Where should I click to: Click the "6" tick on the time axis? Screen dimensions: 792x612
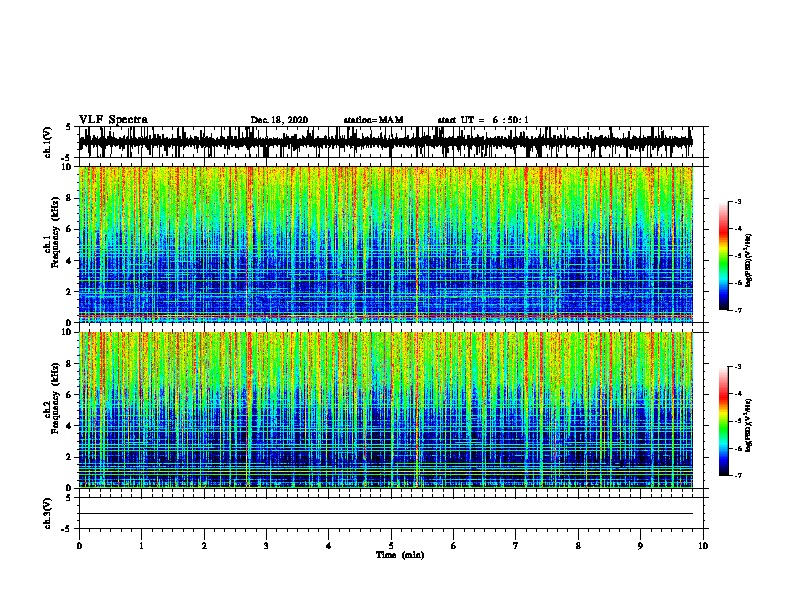(x=454, y=546)
